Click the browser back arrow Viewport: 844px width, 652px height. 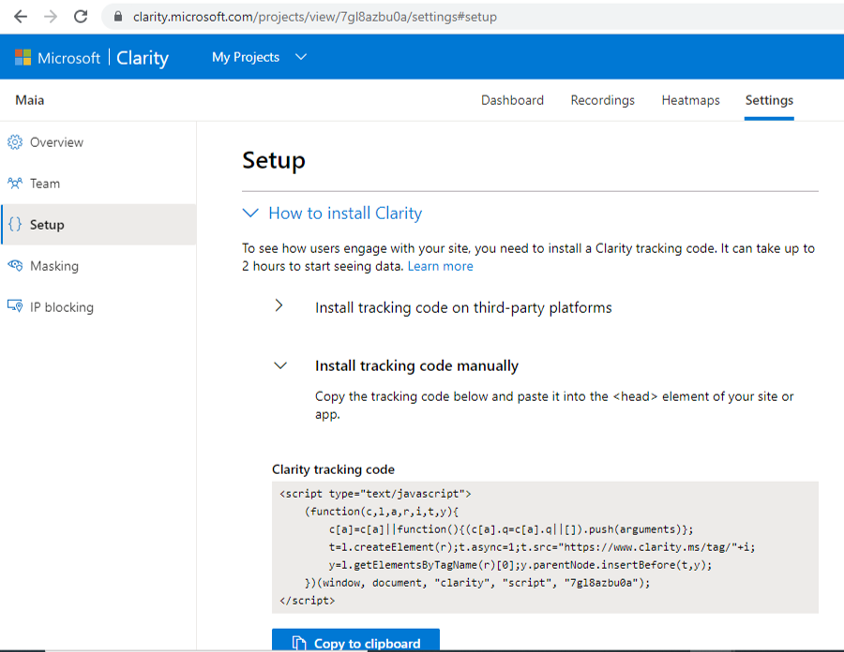point(20,17)
